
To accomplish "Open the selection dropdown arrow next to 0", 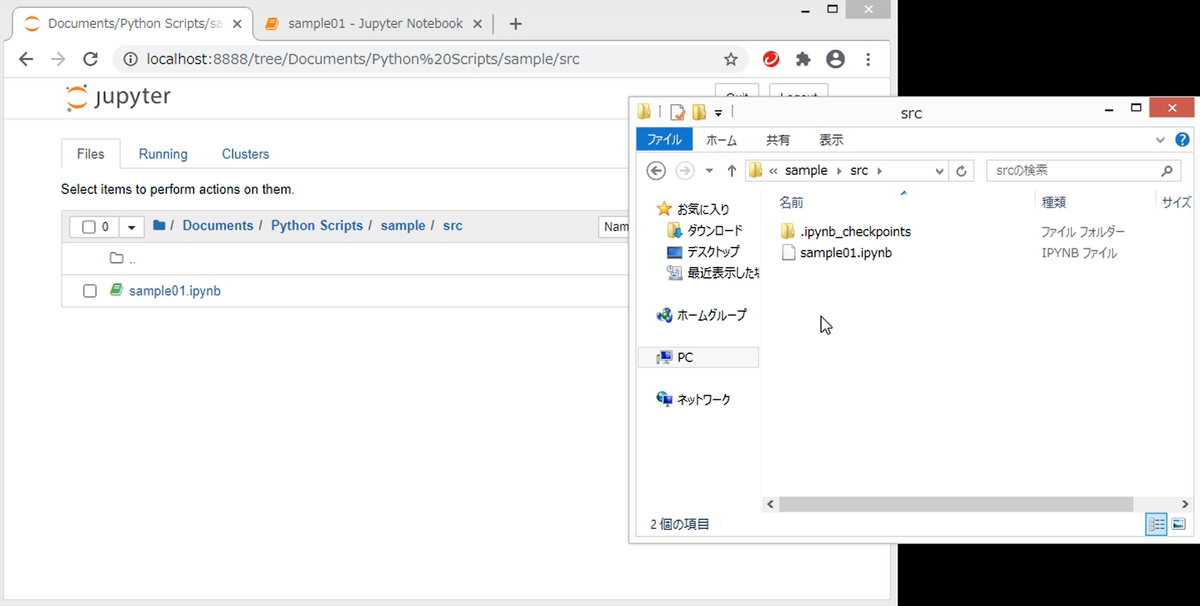I will pyautogui.click(x=132, y=227).
